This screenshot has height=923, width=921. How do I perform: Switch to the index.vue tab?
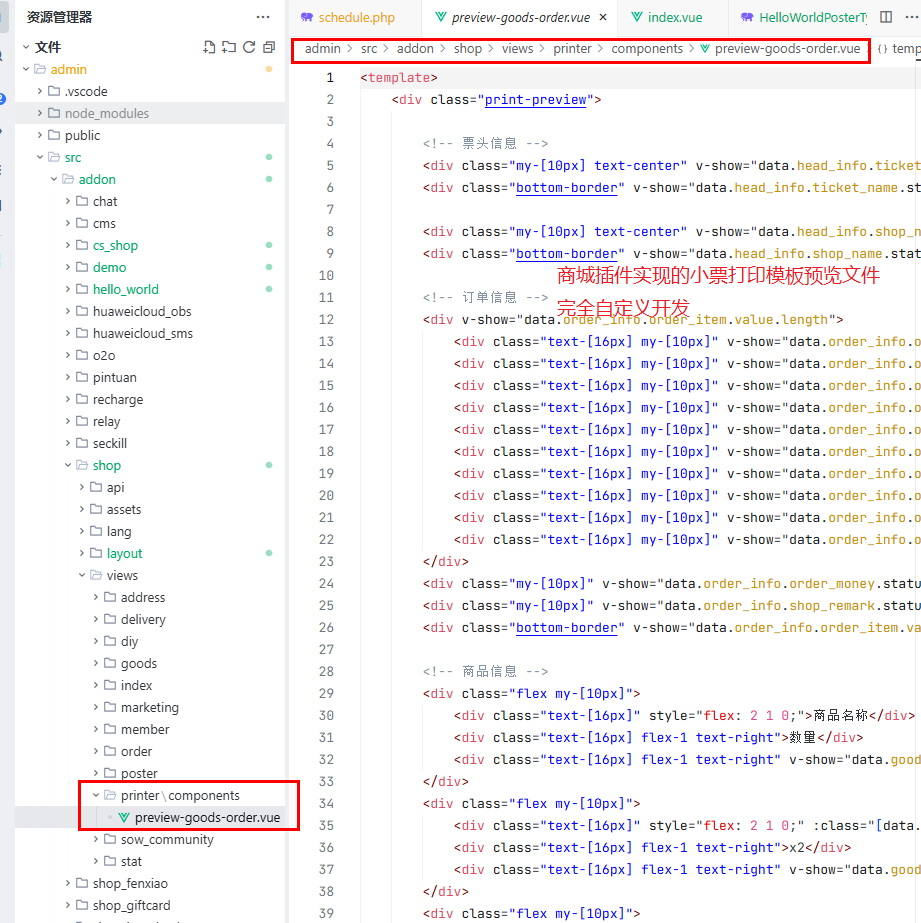point(674,17)
